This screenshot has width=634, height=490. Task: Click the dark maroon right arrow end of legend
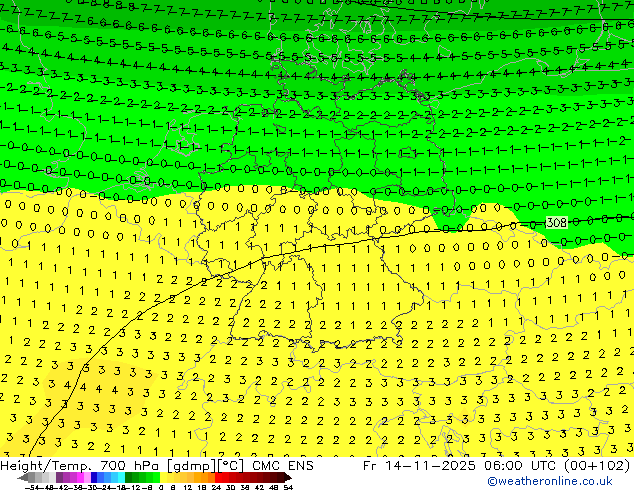click(287, 478)
